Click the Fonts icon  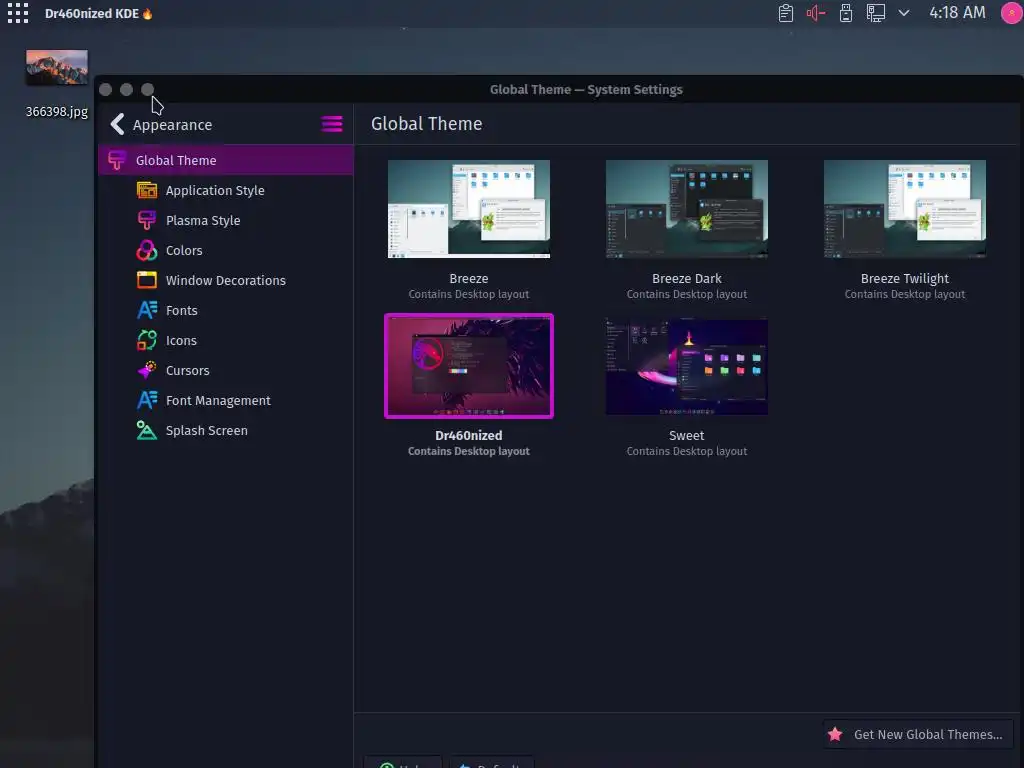tap(147, 310)
